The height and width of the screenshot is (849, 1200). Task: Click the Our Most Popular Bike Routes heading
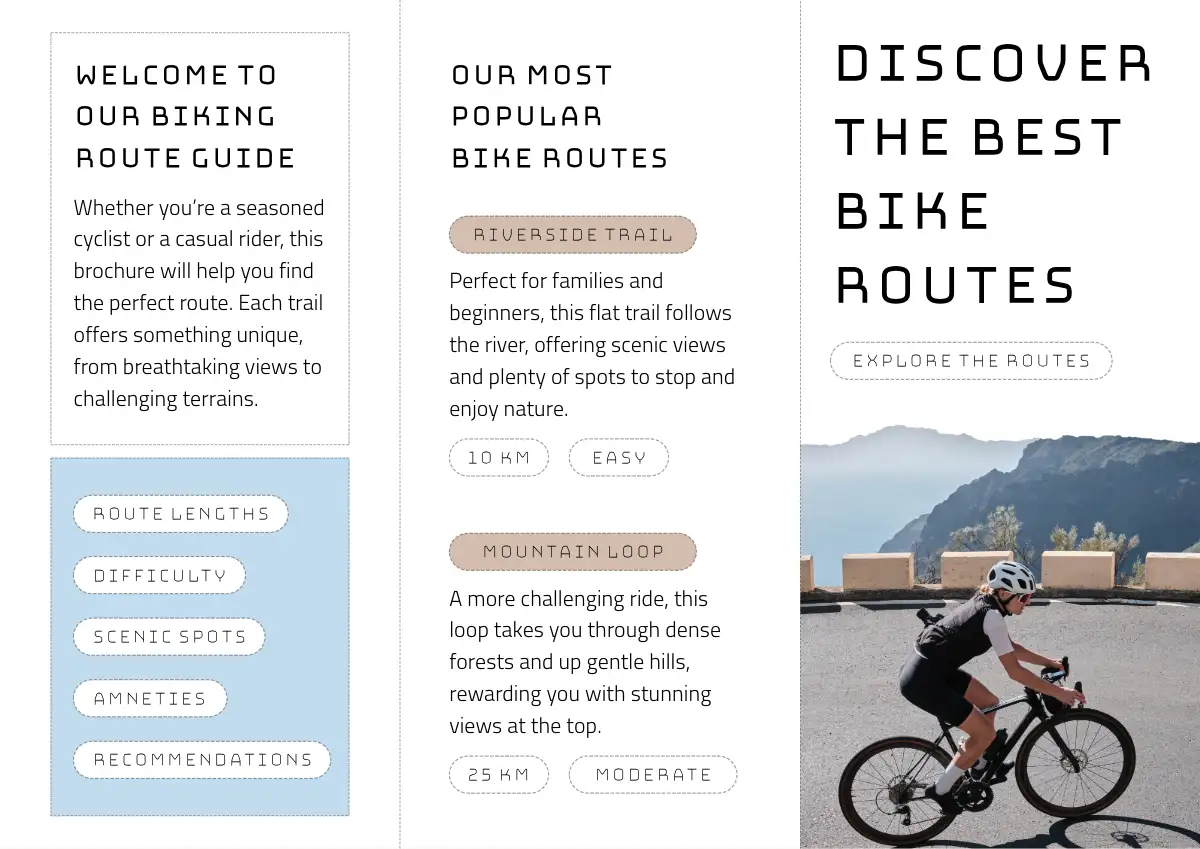[559, 116]
